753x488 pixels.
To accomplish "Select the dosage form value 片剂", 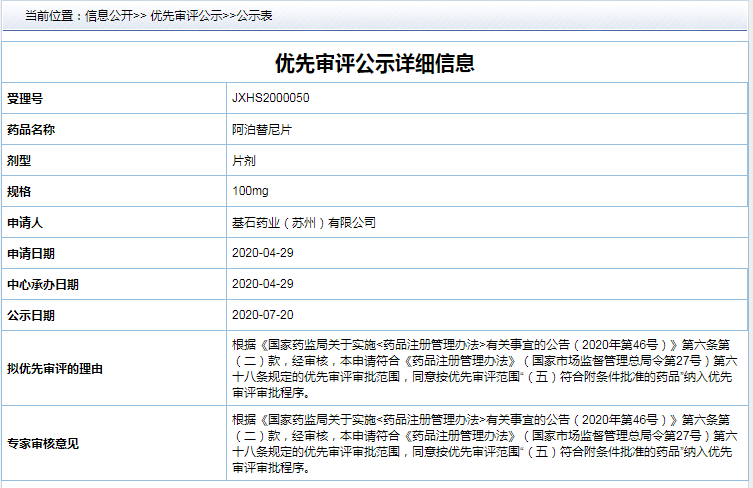I will click(x=244, y=161).
